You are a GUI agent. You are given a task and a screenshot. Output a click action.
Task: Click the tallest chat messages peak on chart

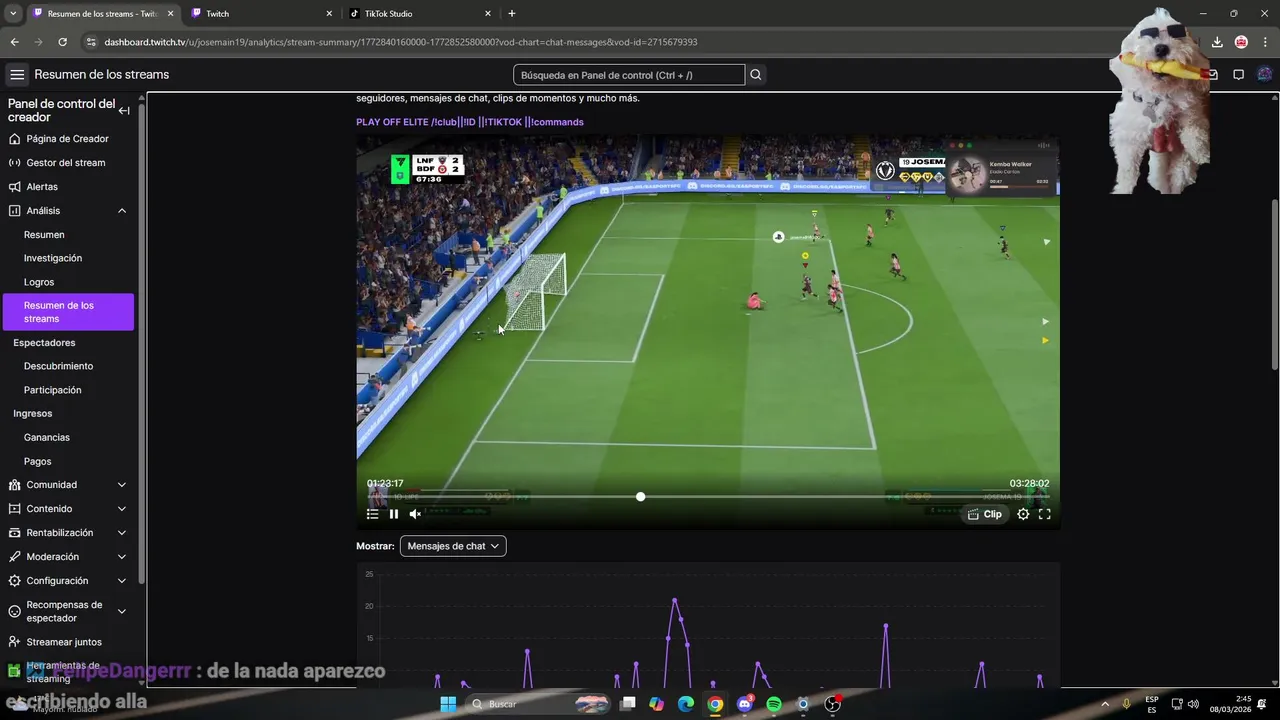(x=675, y=600)
